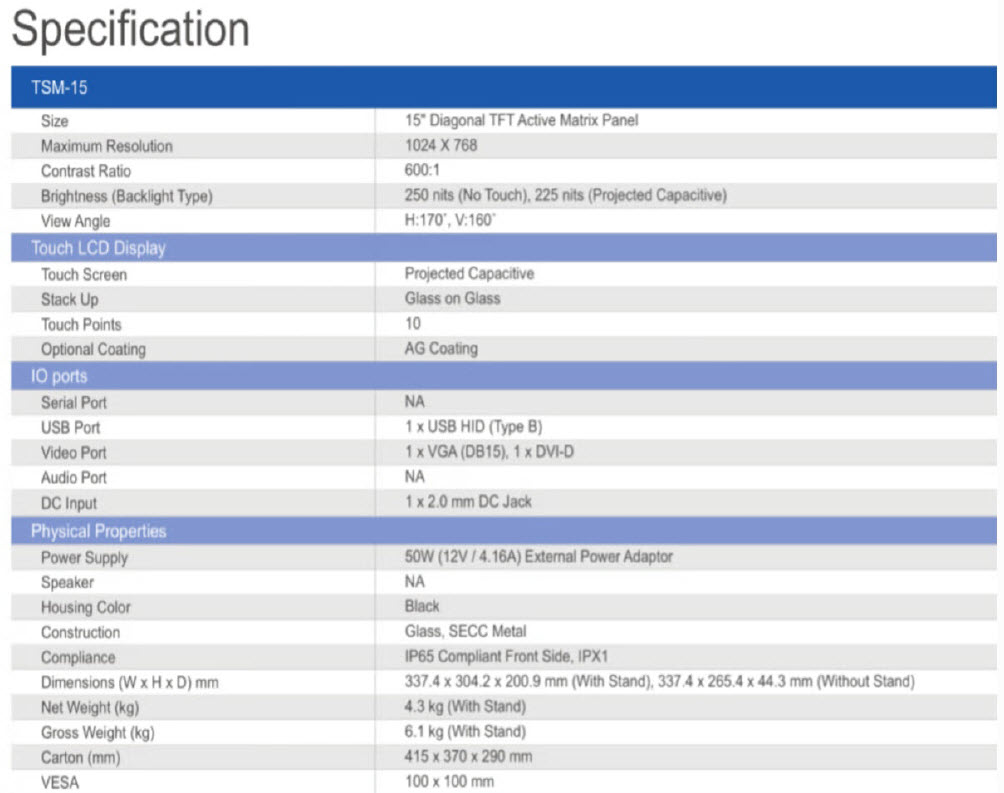Click the Construction label

click(x=81, y=633)
